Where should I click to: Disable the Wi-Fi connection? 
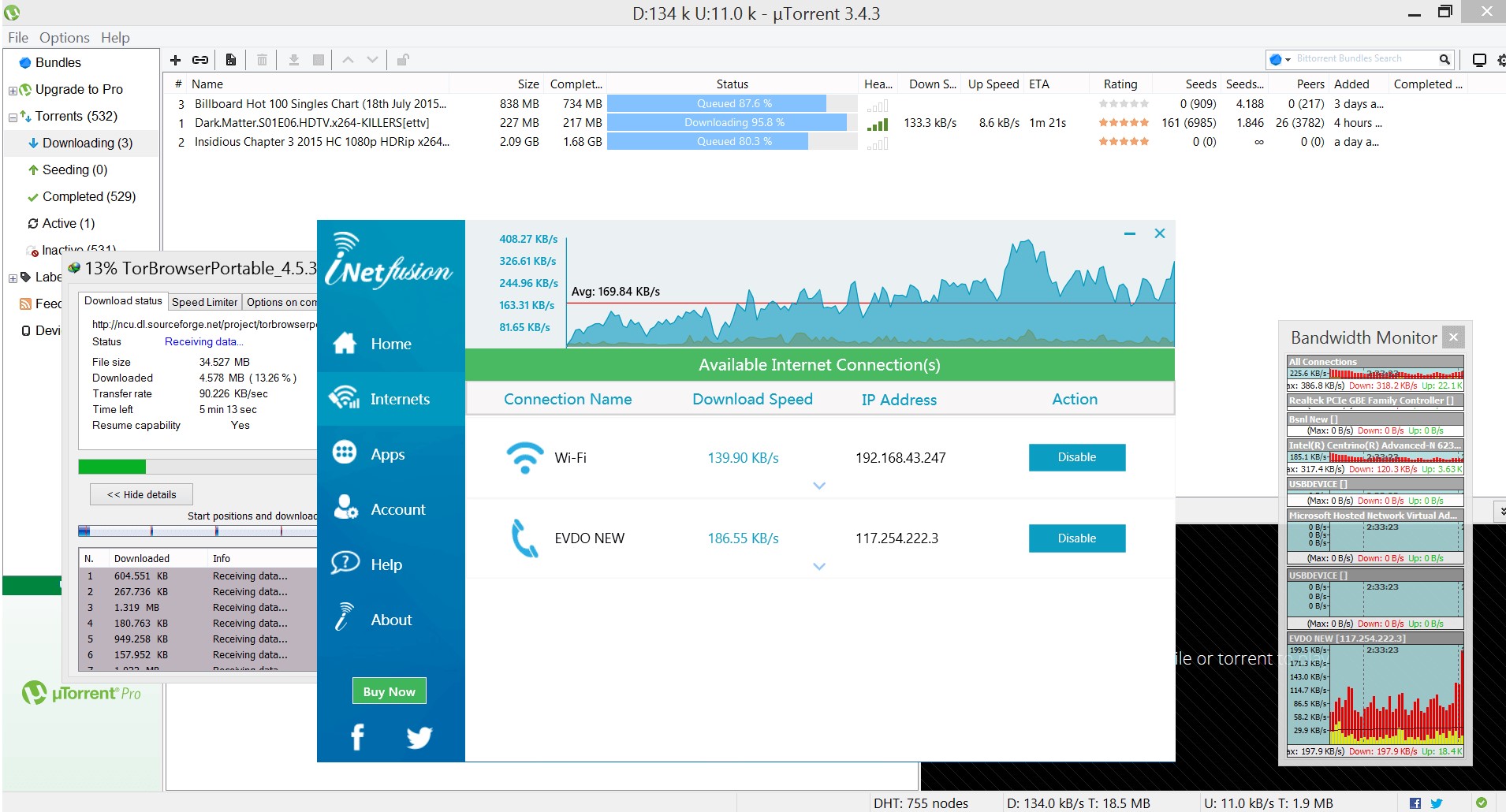pyautogui.click(x=1075, y=457)
